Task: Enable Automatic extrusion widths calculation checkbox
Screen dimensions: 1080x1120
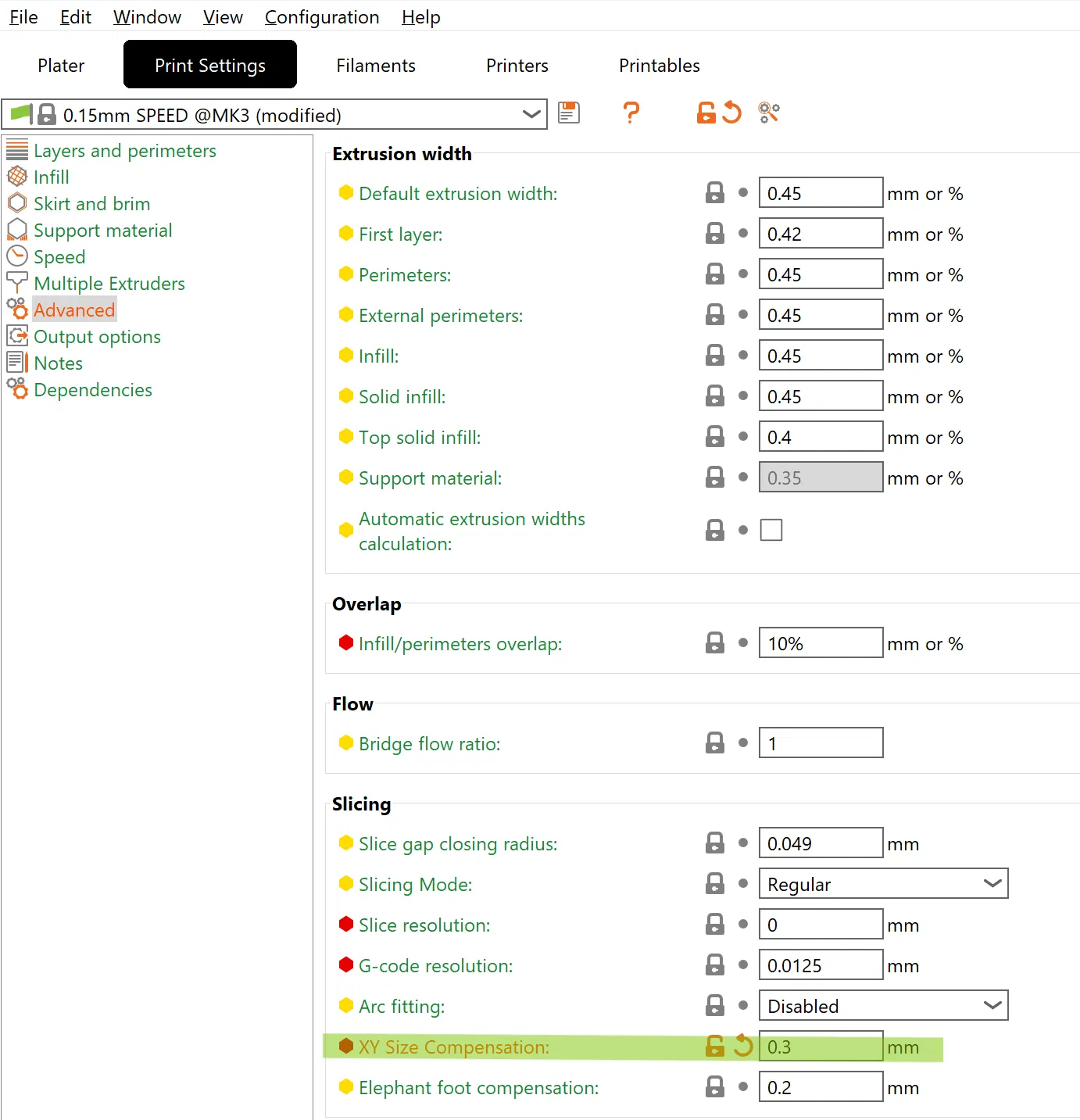Action: tap(771, 530)
